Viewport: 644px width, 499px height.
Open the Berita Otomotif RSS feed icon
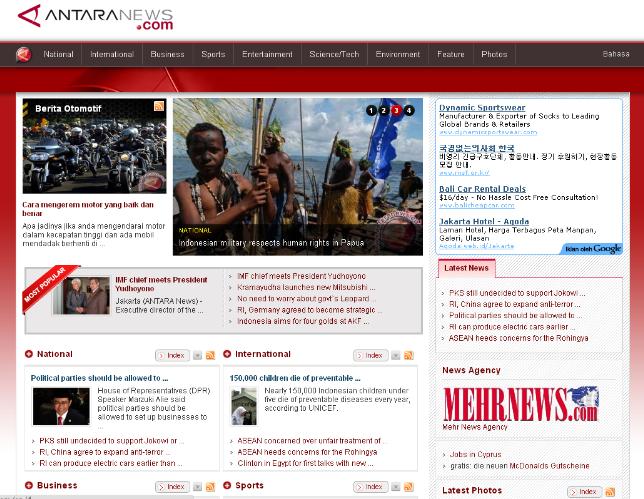(159, 107)
